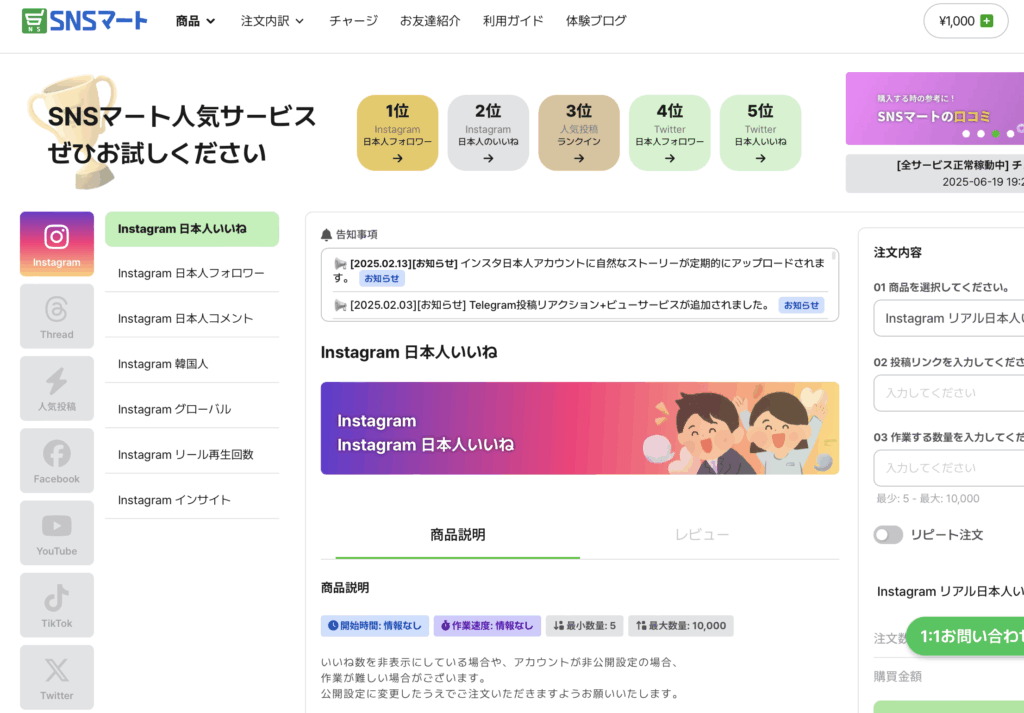The height and width of the screenshot is (713, 1024).
Task: Select the YouTube platform icon
Action: point(57,533)
